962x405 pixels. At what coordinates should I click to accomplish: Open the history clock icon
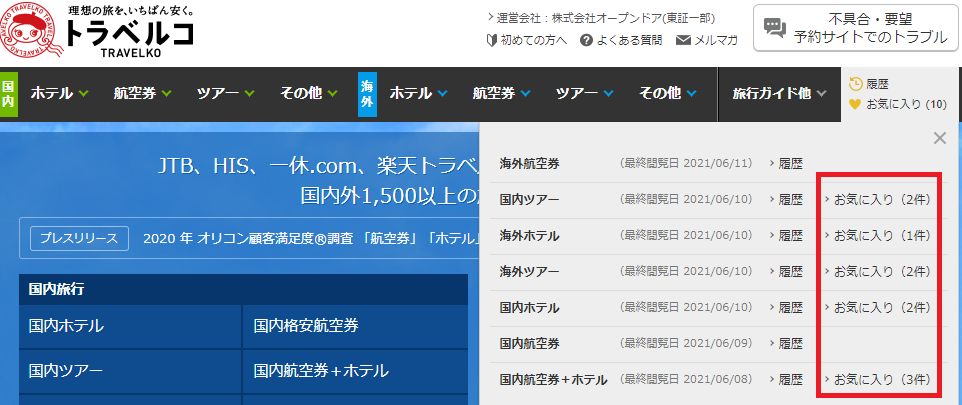click(855, 84)
